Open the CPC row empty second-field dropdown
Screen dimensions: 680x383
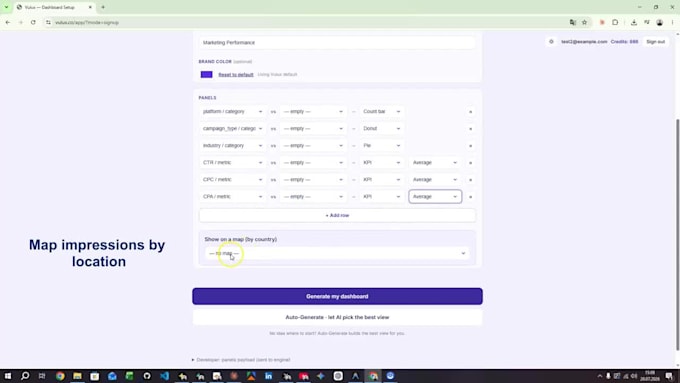pos(313,179)
